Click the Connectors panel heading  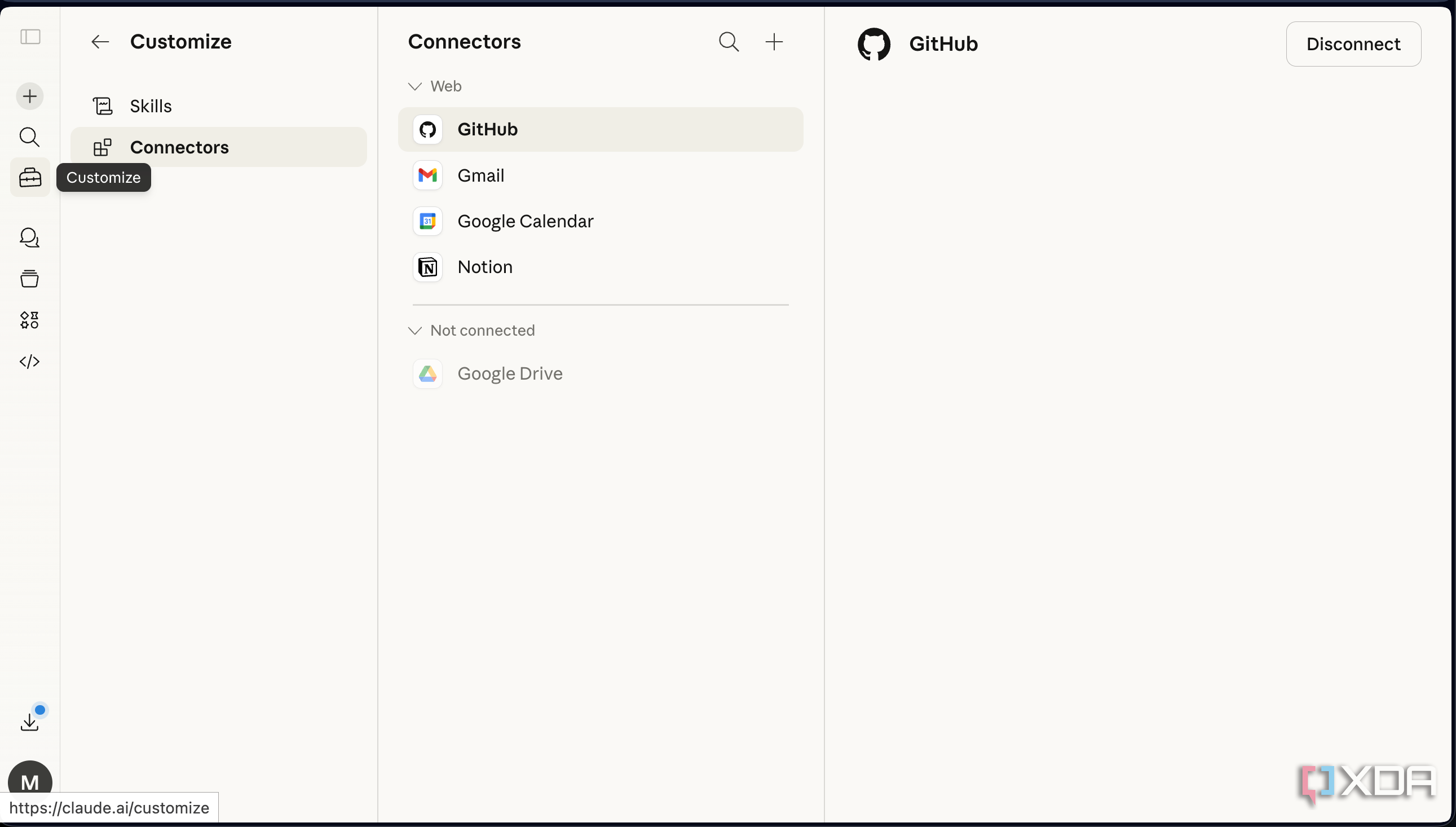point(464,42)
